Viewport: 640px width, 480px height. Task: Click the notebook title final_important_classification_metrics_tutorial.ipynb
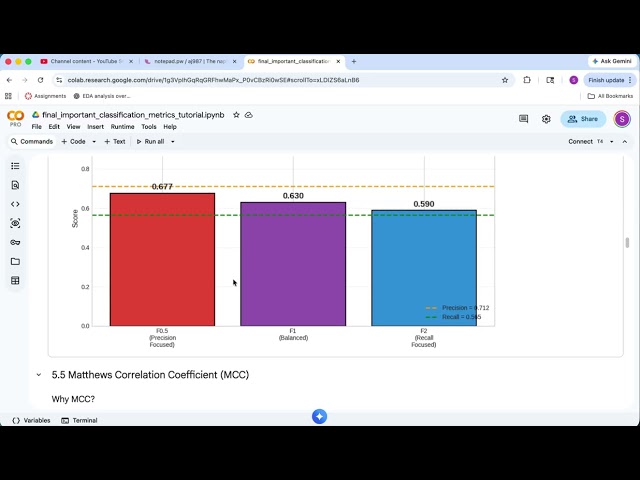point(133,115)
